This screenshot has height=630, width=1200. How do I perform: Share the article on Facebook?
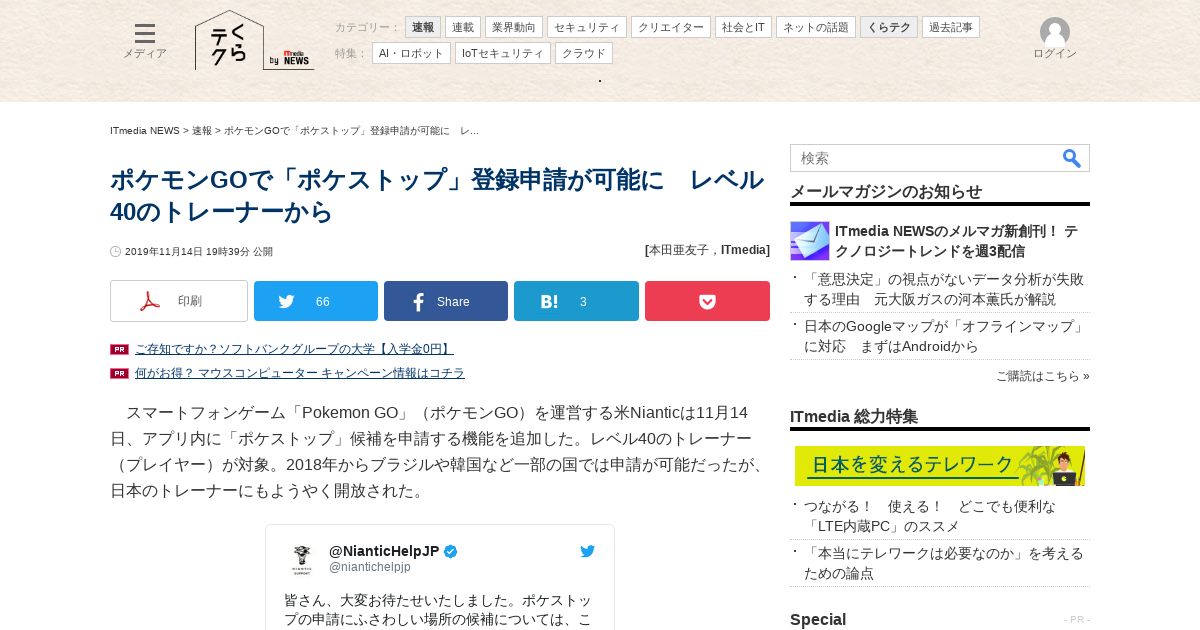click(446, 301)
